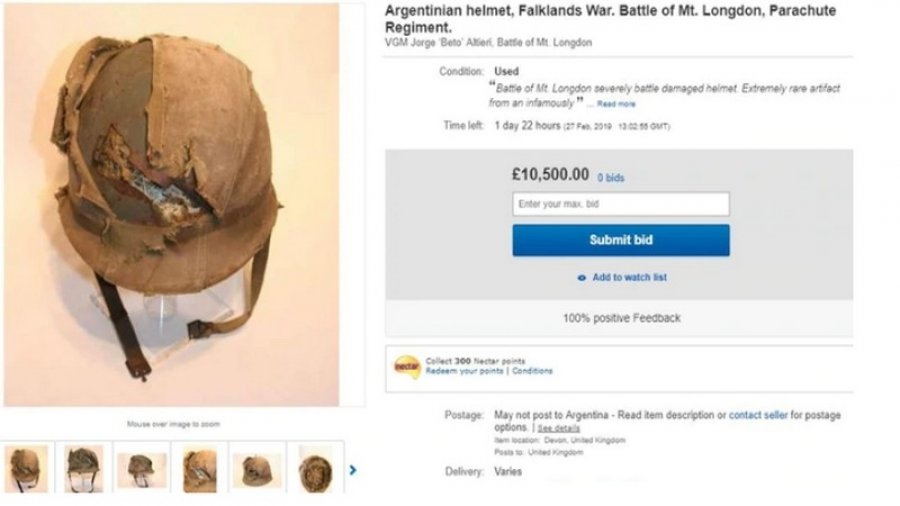Select the third helmet thumbnail
900x506 pixels.
tap(142, 468)
